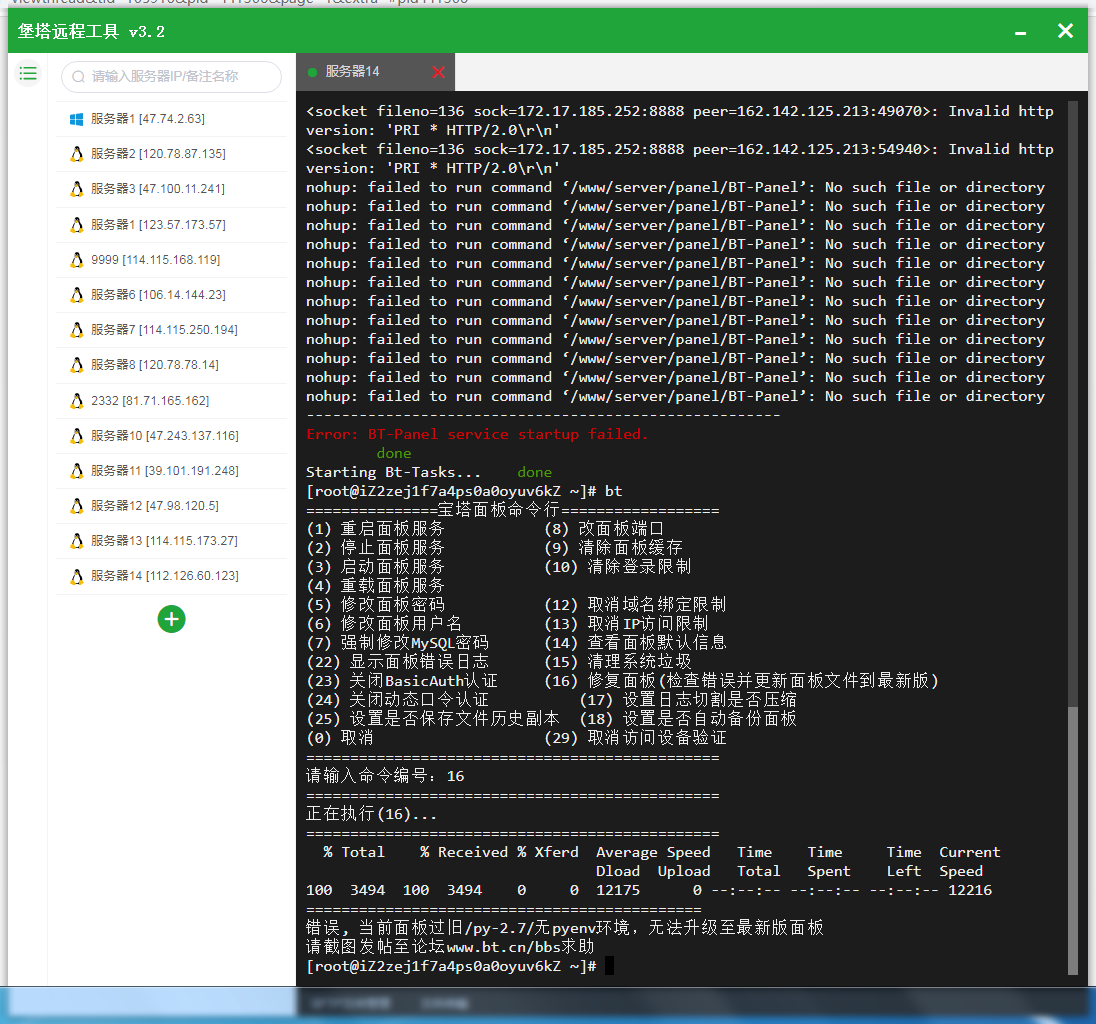Image resolution: width=1096 pixels, height=1024 pixels.
Task: Click menu line '(5) 修改面板密码'
Action: pos(375,605)
